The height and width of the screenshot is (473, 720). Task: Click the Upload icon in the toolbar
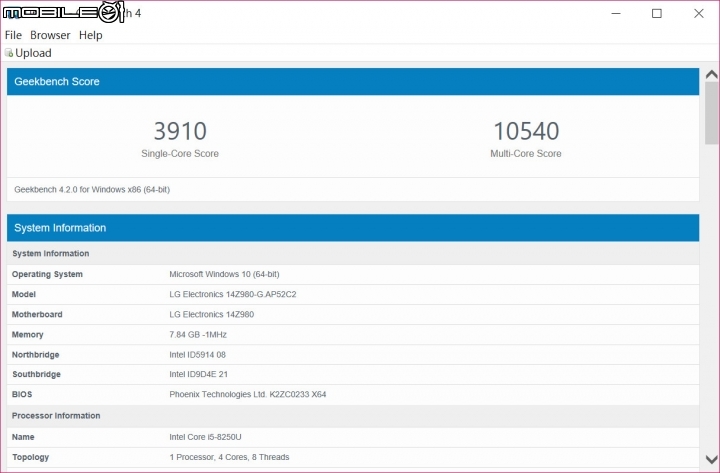point(9,53)
